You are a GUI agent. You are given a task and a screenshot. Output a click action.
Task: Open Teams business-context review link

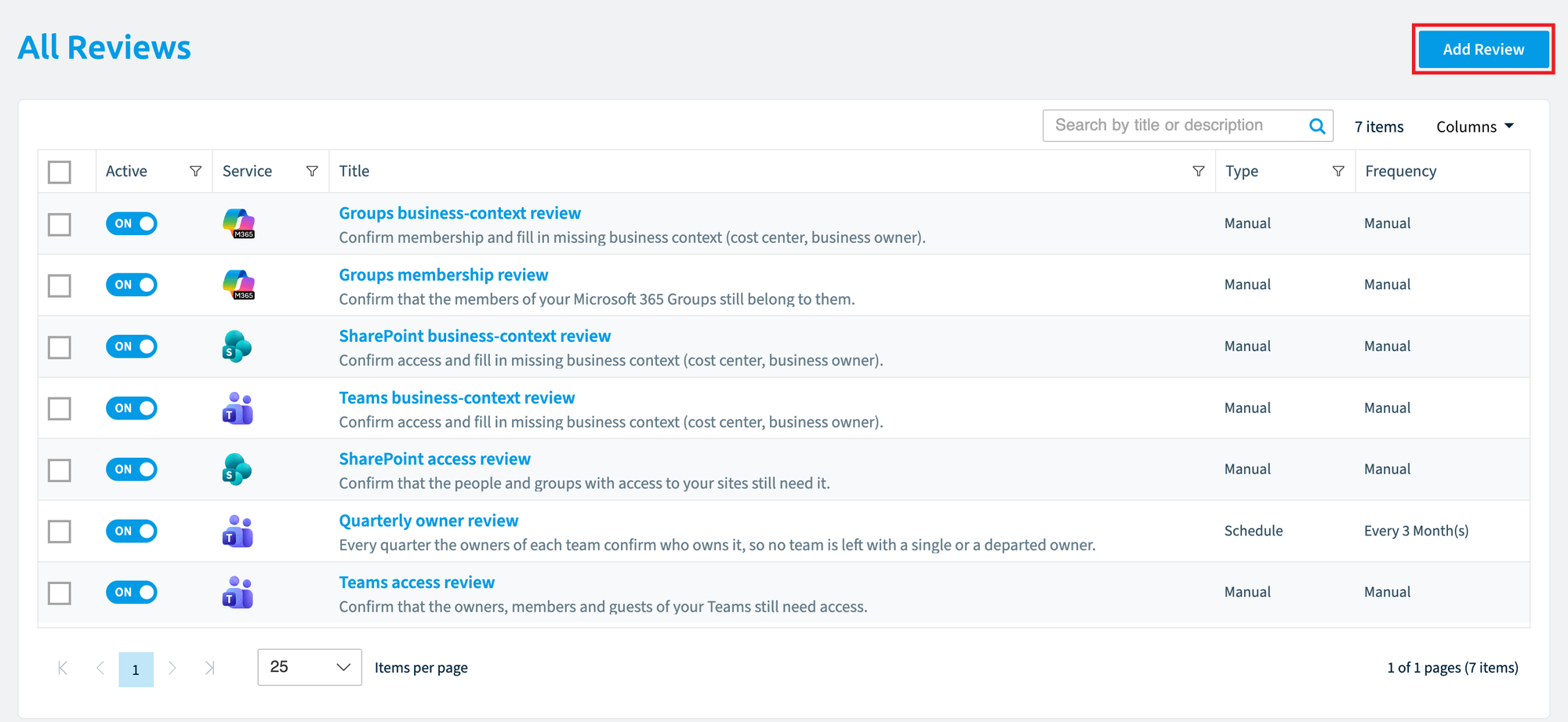pyautogui.click(x=456, y=398)
